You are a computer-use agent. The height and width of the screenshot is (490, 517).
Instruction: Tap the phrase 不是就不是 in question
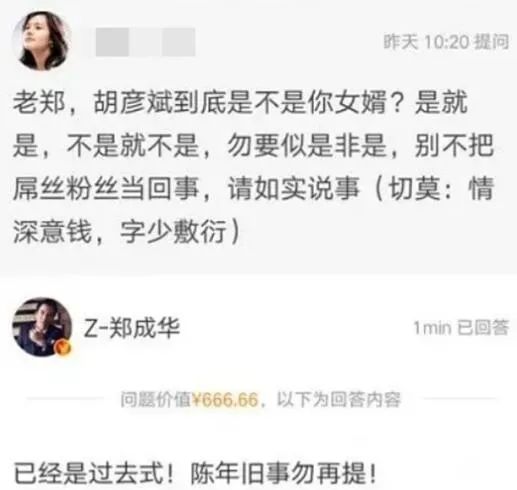133,146
